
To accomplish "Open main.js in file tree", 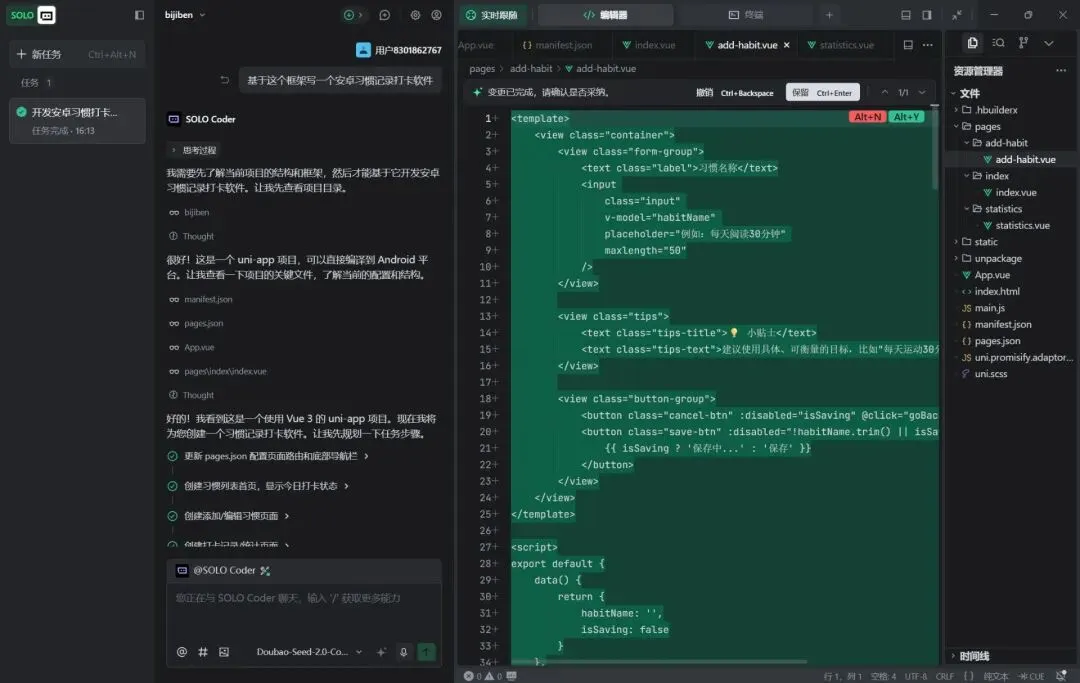I will click(1011, 308).
